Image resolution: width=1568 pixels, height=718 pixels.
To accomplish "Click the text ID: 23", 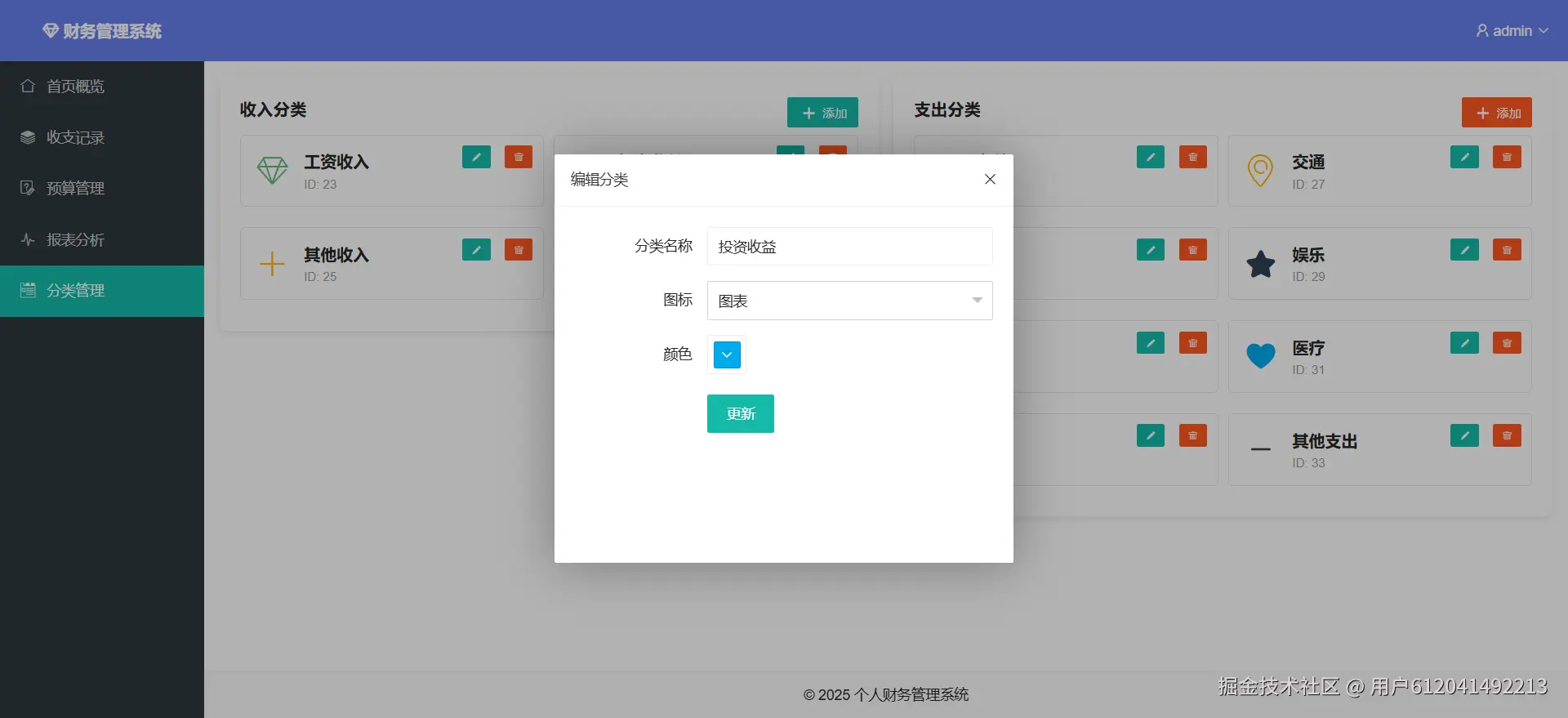I will [x=320, y=185].
